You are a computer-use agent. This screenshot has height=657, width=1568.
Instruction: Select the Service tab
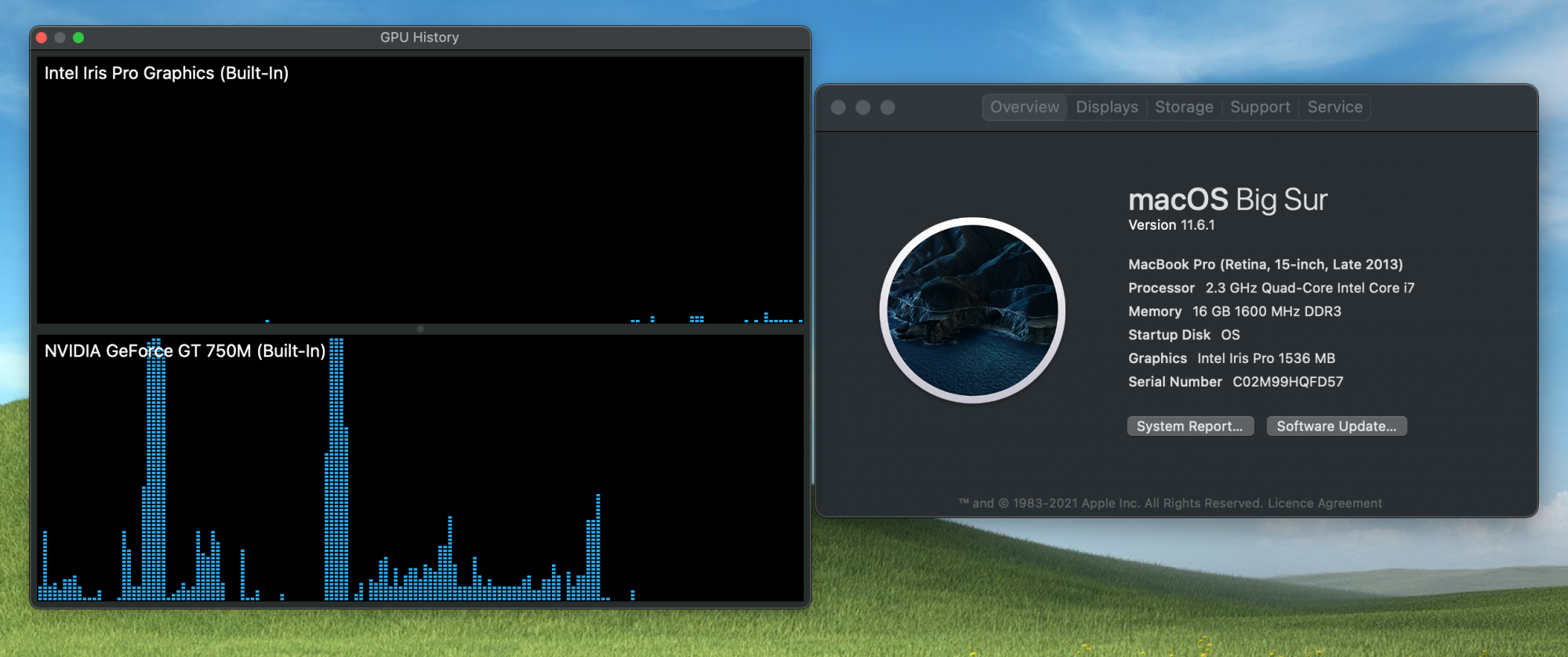pos(1334,107)
